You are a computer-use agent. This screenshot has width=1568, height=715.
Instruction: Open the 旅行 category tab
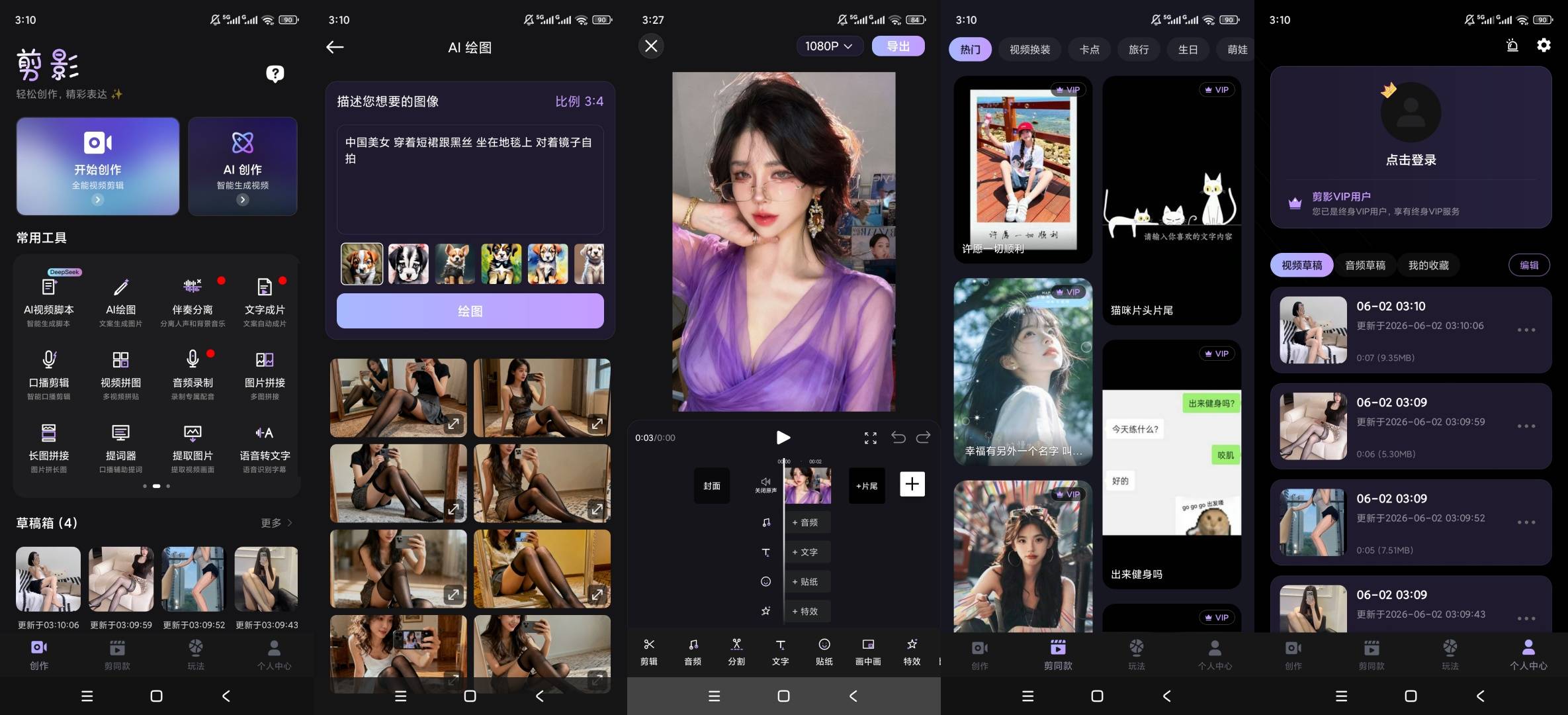1139,50
